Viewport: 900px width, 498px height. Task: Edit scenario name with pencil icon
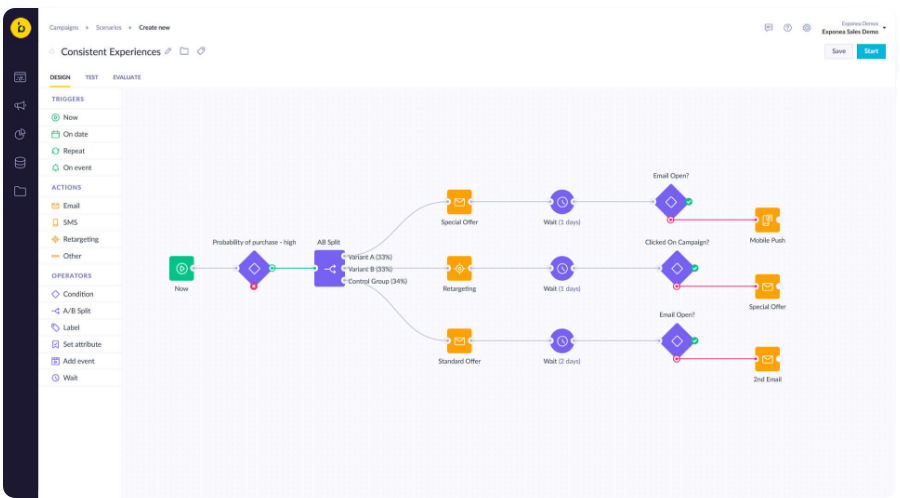click(x=168, y=51)
